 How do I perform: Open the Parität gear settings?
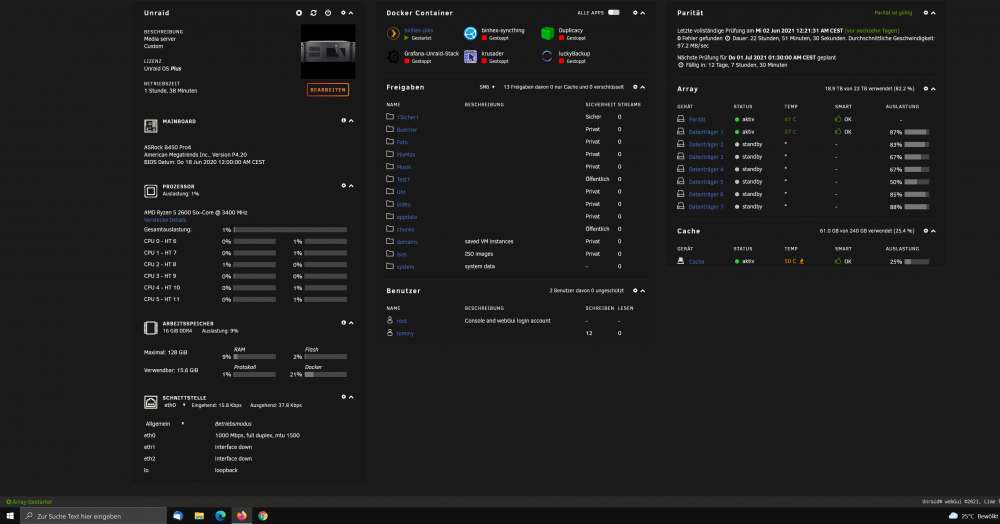click(925, 13)
